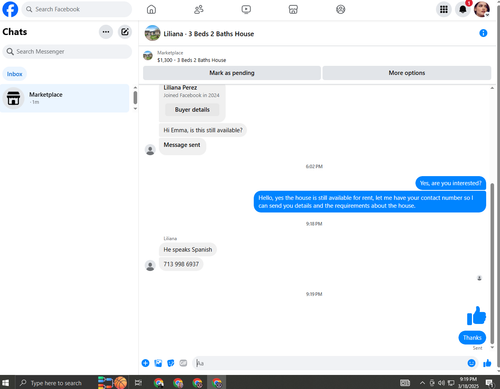Click the 'Yes, are you interested?' sent message

click(x=451, y=183)
